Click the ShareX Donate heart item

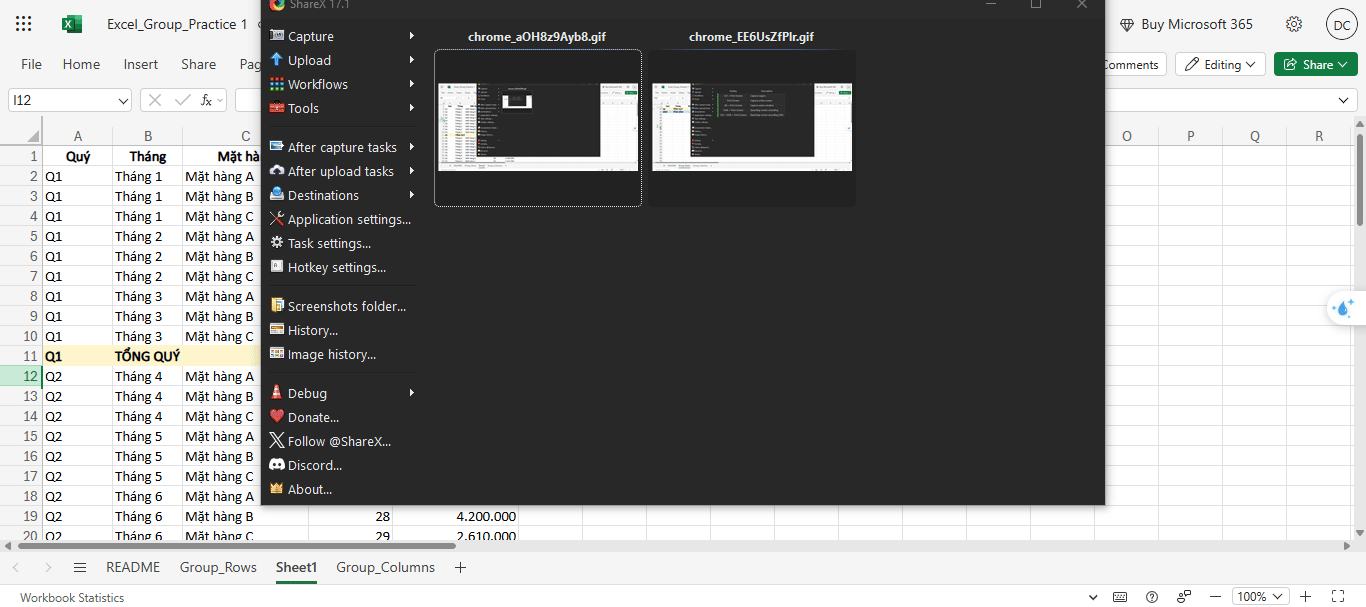[x=342, y=417]
